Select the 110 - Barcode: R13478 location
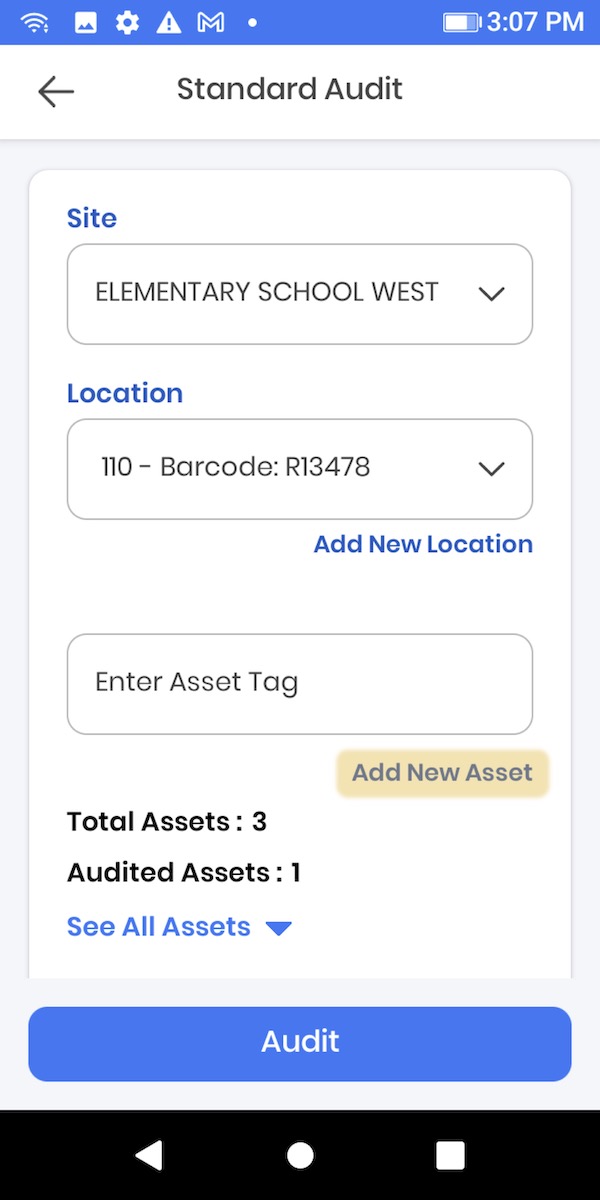This screenshot has height=1200, width=600. click(236, 468)
